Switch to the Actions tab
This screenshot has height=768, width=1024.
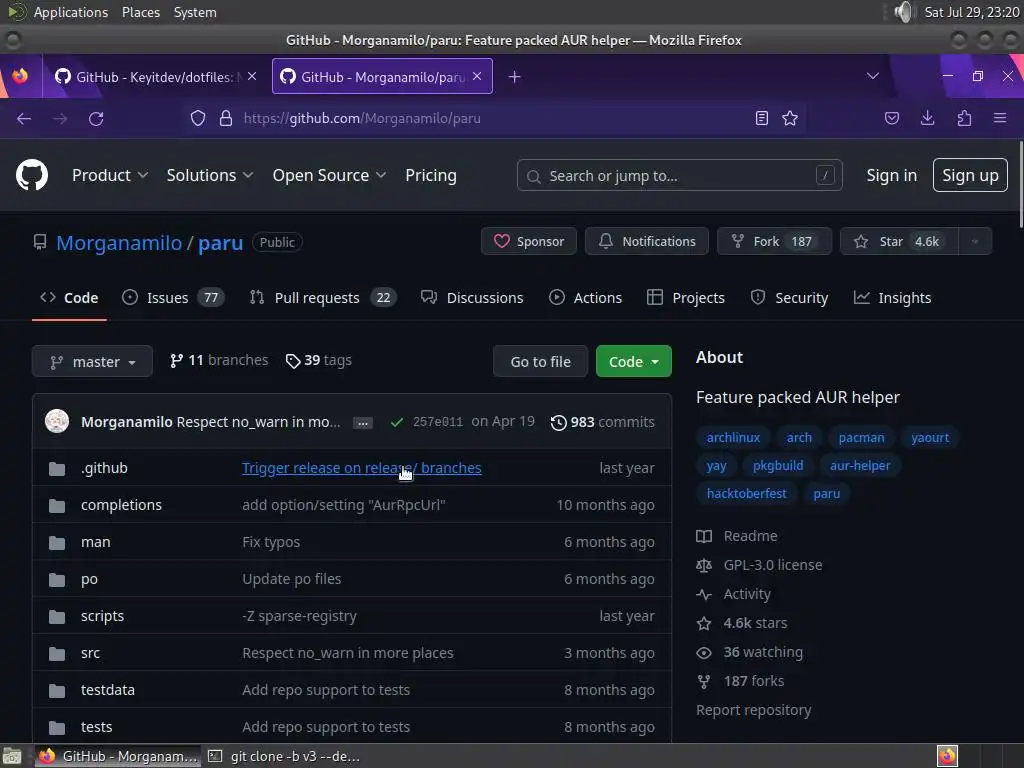pyautogui.click(x=585, y=298)
